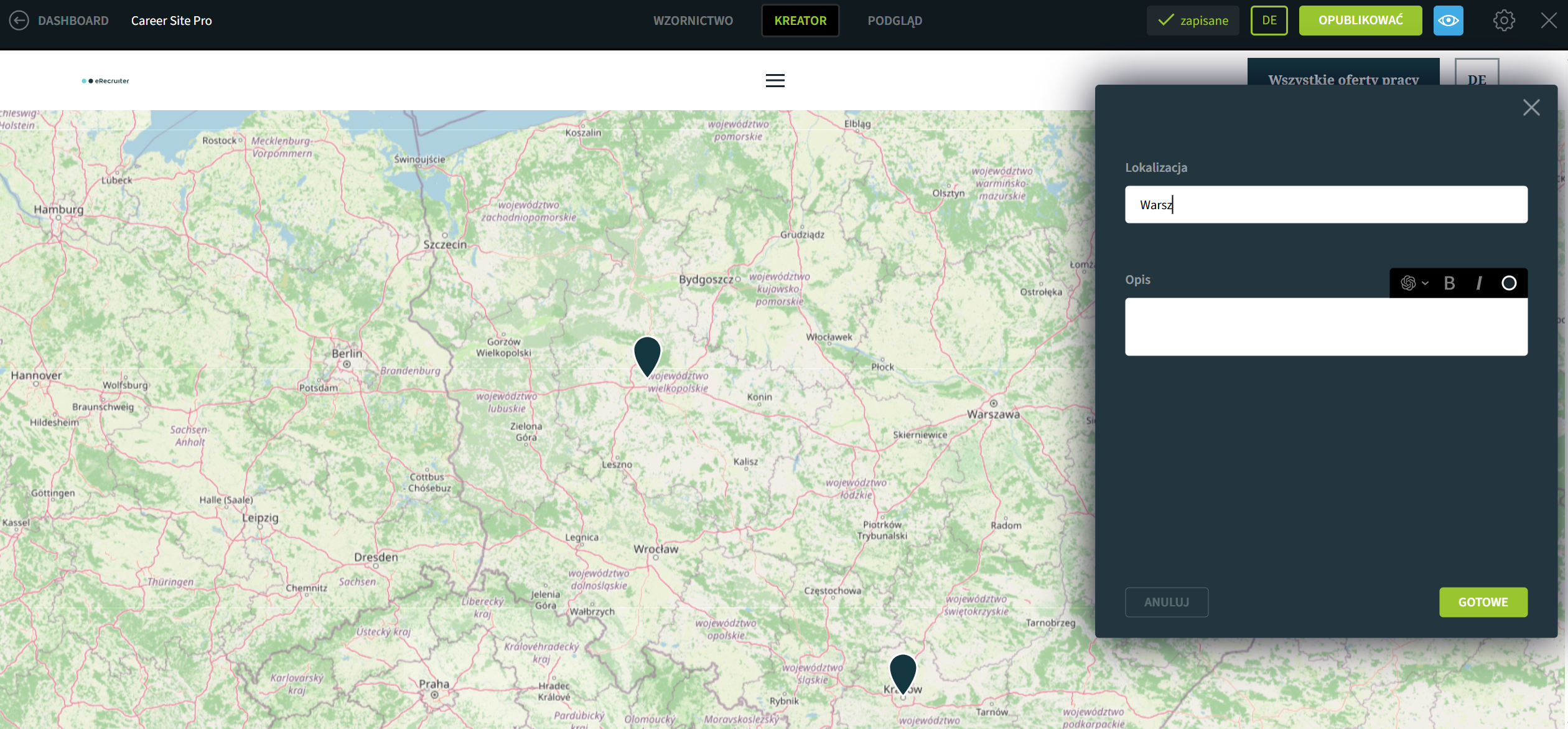Switch to the WZORNICTWO tab

[693, 21]
